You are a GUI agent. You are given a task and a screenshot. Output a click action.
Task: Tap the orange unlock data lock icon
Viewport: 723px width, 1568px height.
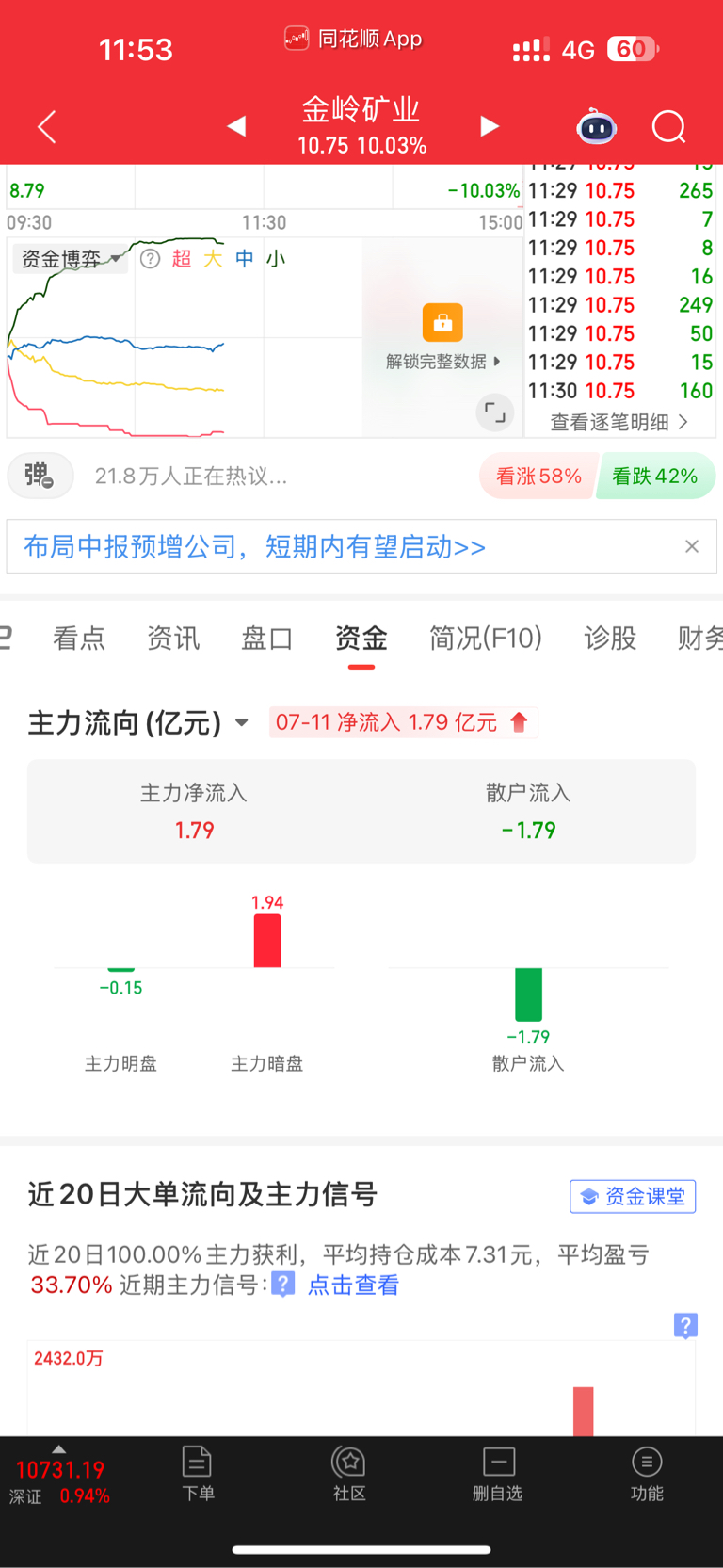tap(442, 322)
